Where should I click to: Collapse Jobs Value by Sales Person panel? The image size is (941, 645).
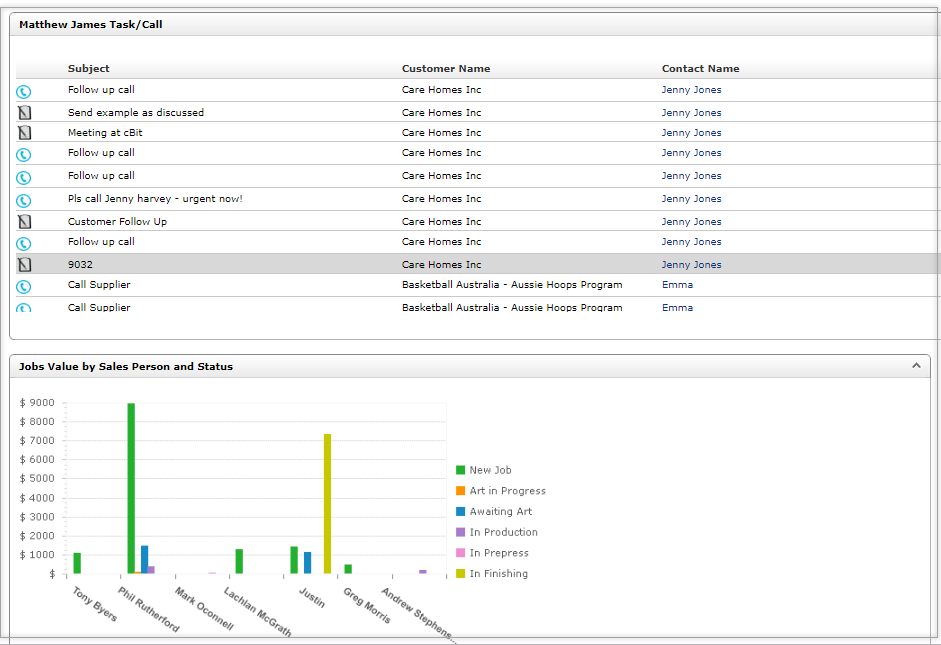(x=916, y=365)
